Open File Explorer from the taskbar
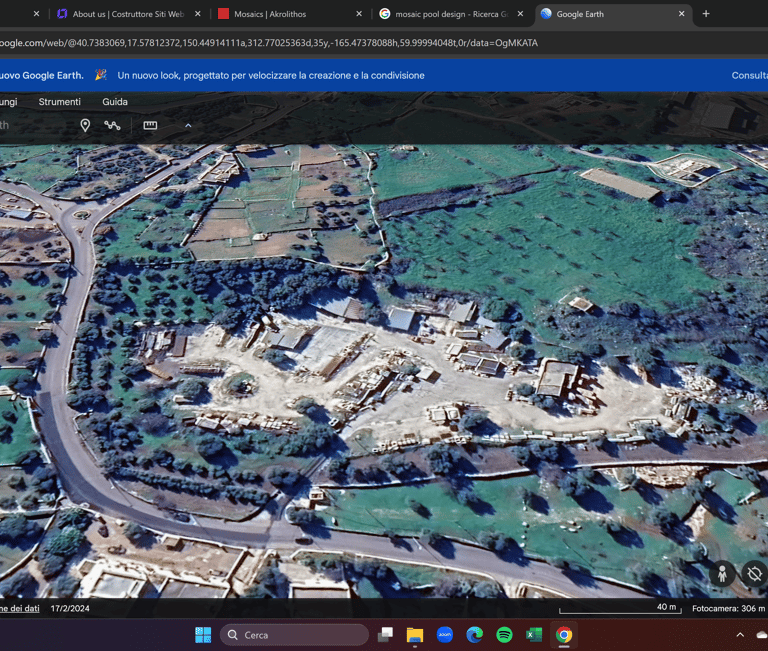768x651 pixels. point(415,635)
